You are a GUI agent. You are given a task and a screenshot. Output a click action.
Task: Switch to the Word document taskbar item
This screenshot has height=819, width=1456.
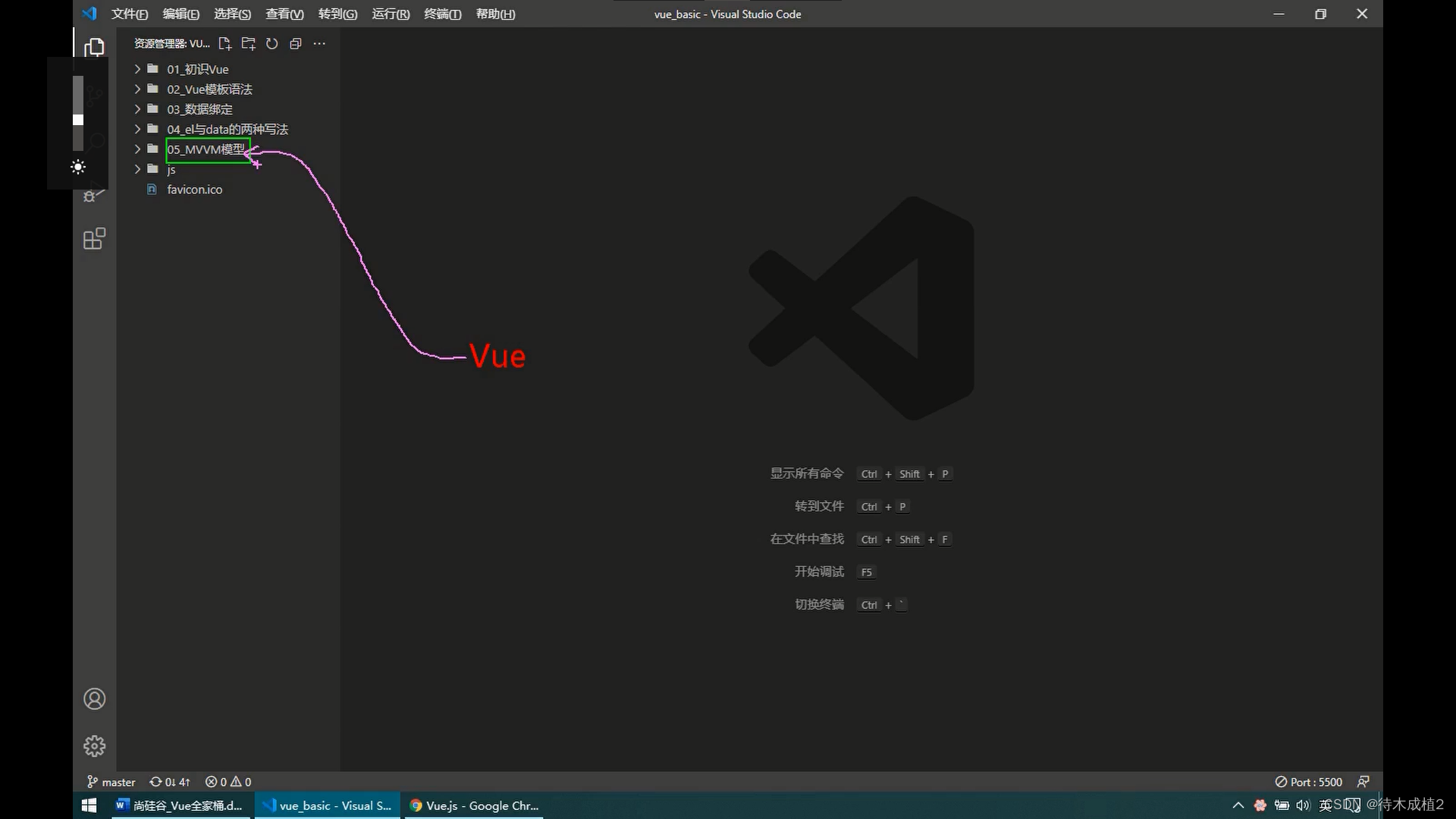pyautogui.click(x=180, y=805)
